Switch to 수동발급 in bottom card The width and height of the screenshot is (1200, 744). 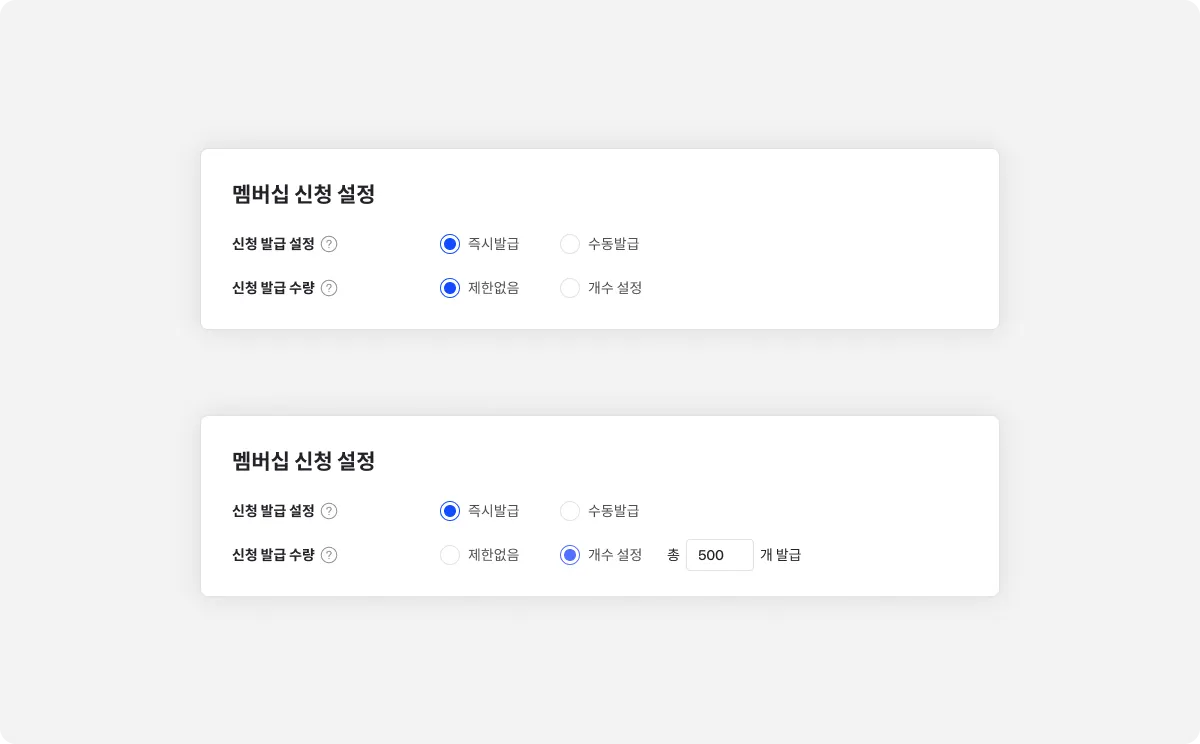(570, 511)
